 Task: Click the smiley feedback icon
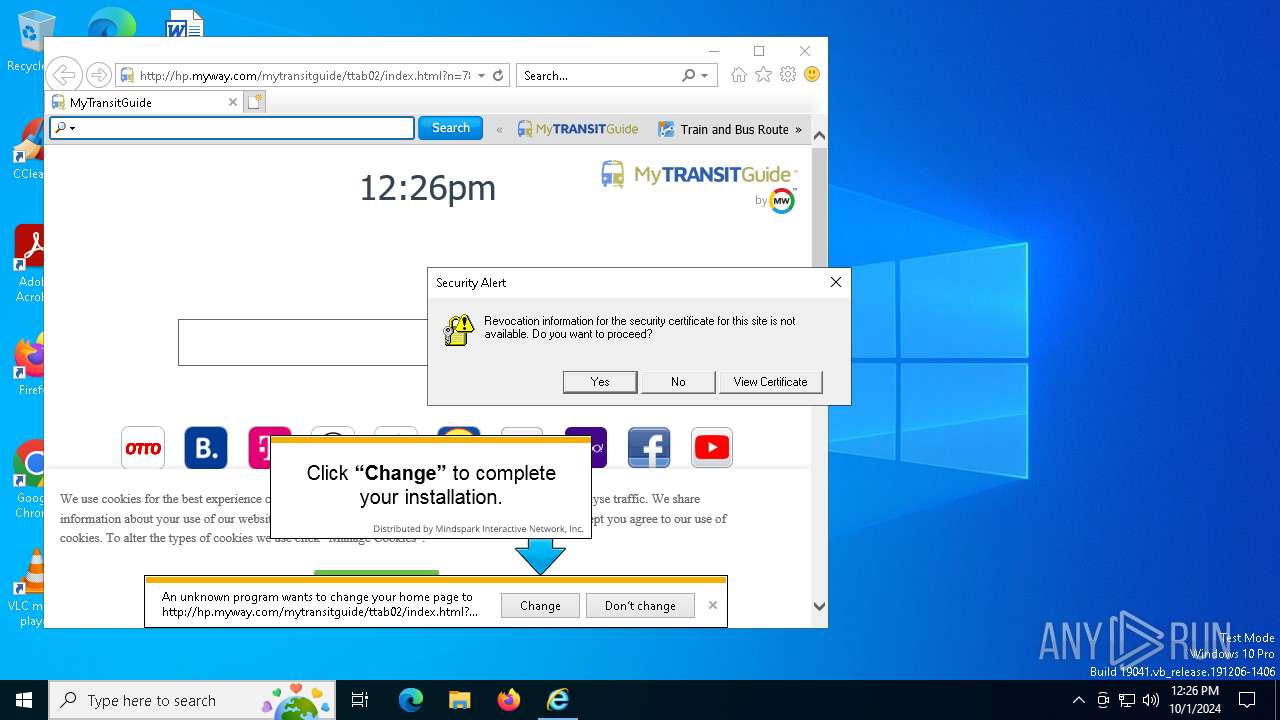tap(812, 75)
